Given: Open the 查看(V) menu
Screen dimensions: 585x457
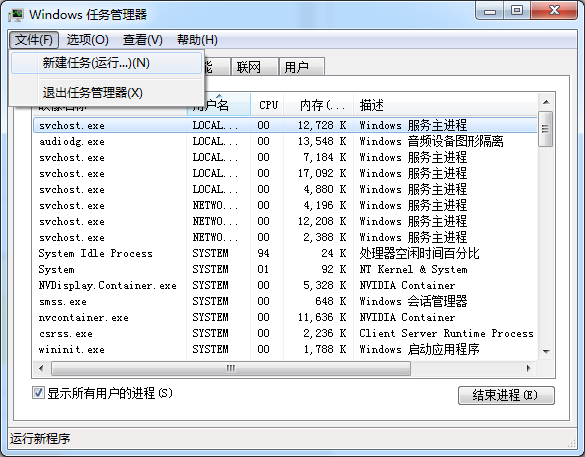Looking at the screenshot, I should coord(143,40).
